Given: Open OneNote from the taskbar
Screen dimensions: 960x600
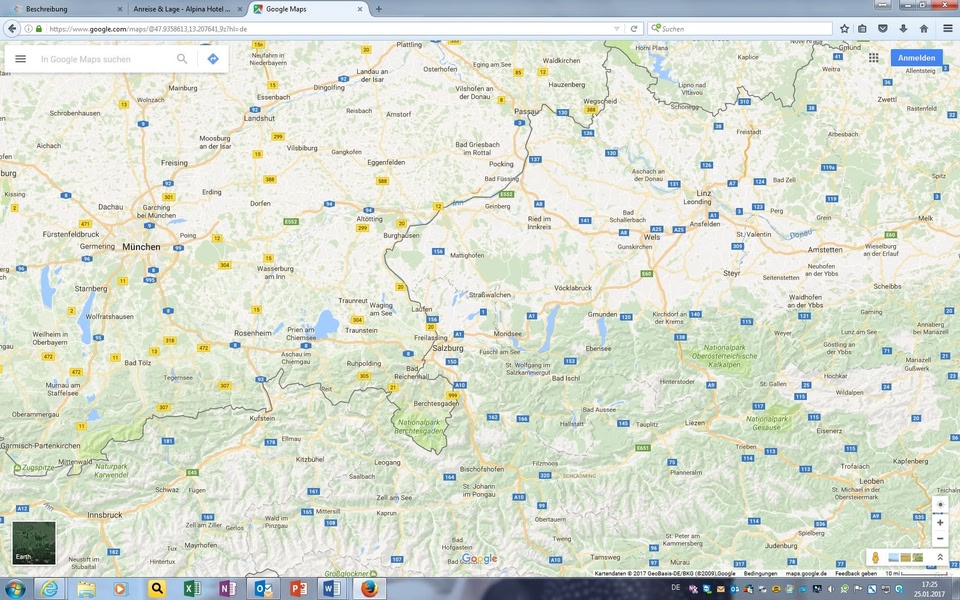Looking at the screenshot, I should point(227,589).
